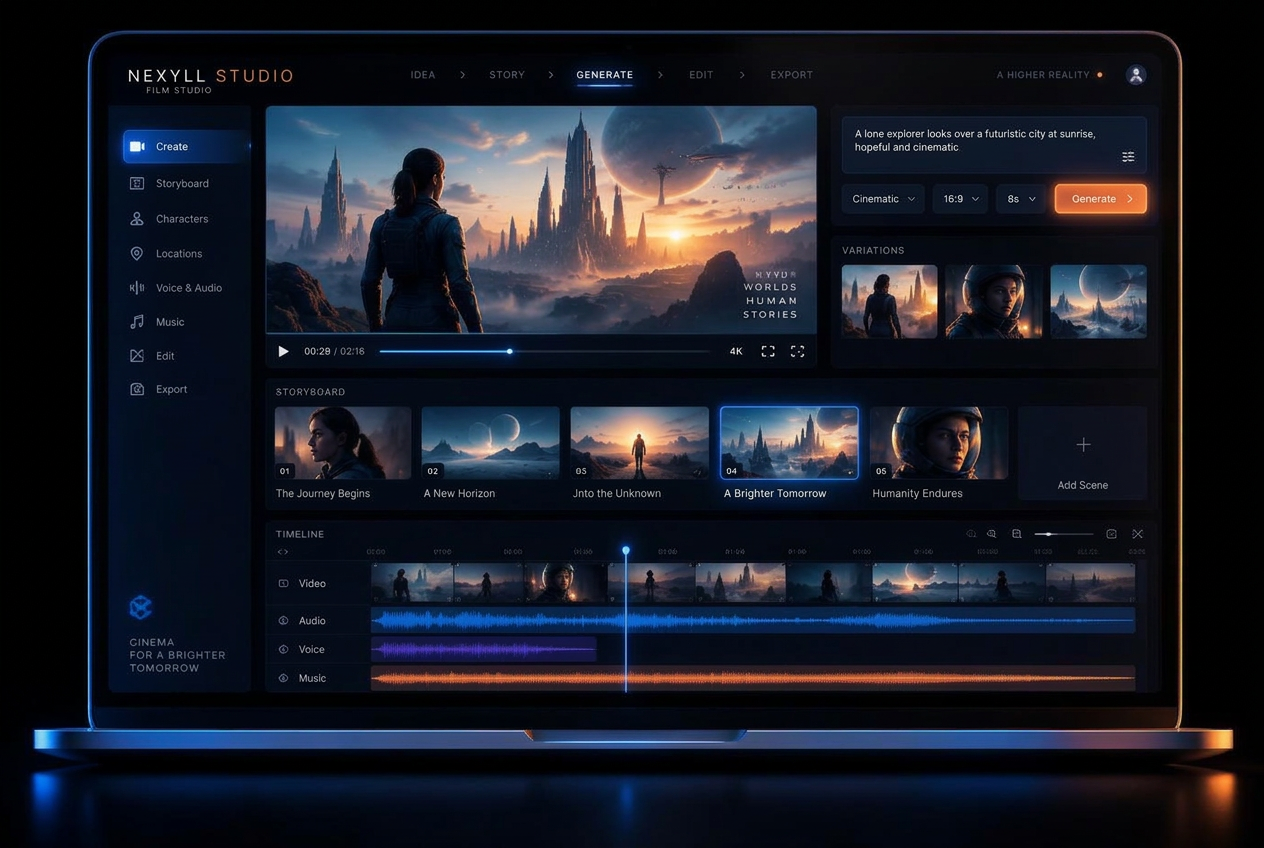1264x848 pixels.
Task: Click the video playback progress bar
Action: pos(545,351)
